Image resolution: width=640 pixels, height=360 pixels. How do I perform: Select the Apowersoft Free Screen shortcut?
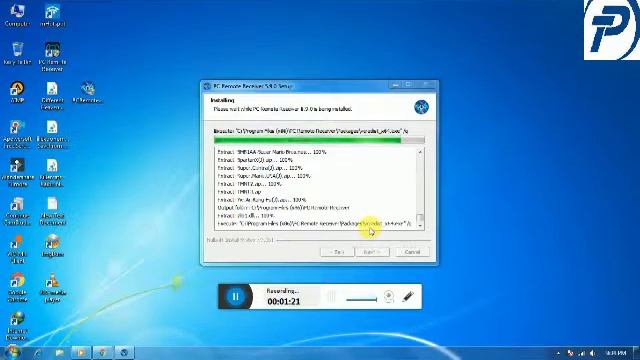[17, 134]
